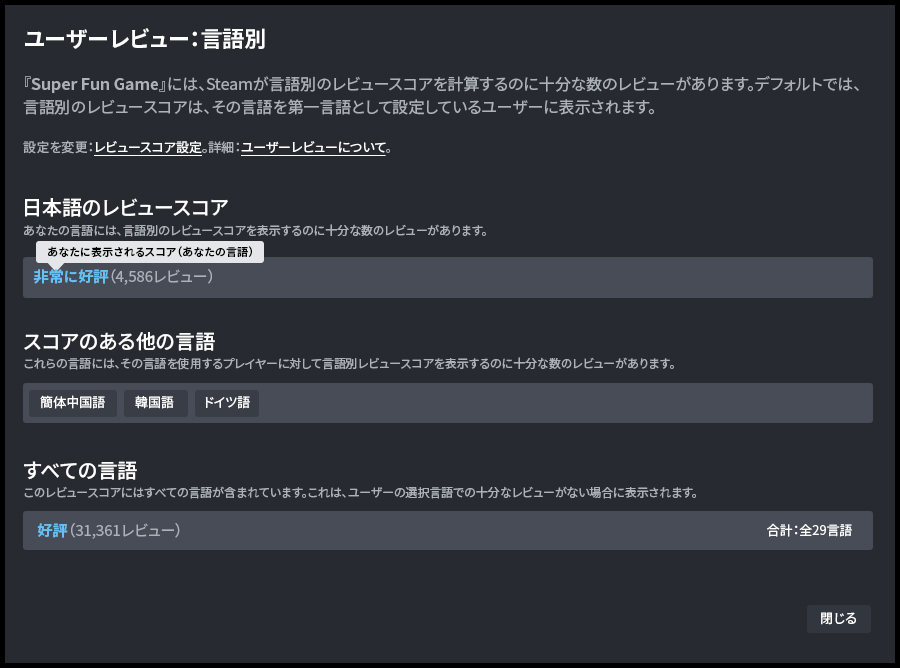Click the ユーザーレビューについて link

pyautogui.click(x=313, y=148)
